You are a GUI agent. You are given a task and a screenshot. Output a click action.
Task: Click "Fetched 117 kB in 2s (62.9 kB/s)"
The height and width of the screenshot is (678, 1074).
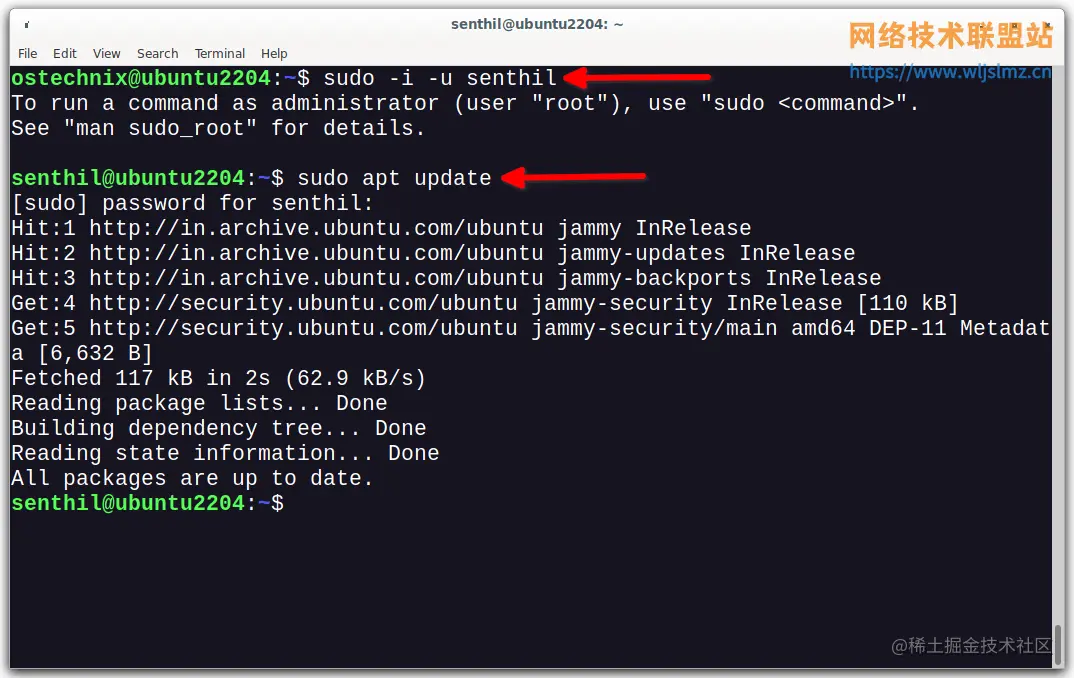click(218, 378)
